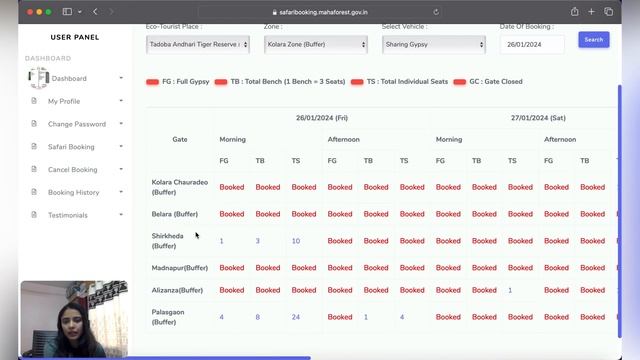Select Palasgaon Friday afternoon TB value 1
640x360 pixels.
pyautogui.click(x=366, y=317)
